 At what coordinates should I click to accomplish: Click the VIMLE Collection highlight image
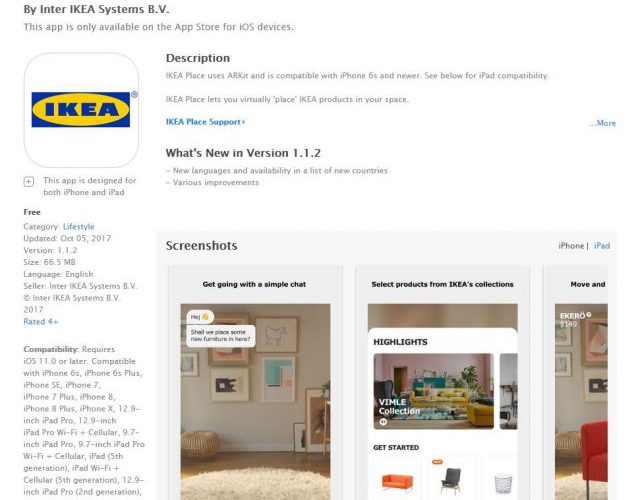(433, 391)
